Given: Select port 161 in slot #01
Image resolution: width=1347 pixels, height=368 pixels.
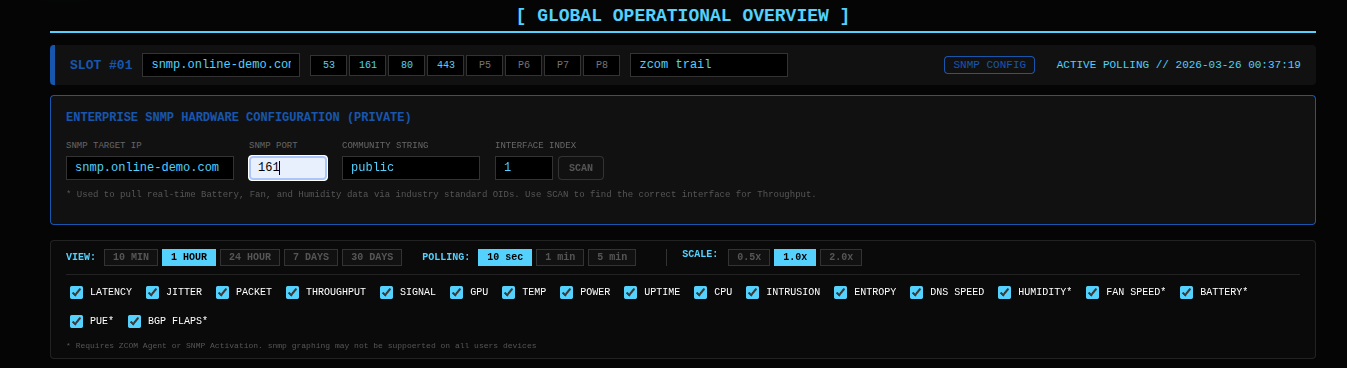Looking at the screenshot, I should point(368,65).
